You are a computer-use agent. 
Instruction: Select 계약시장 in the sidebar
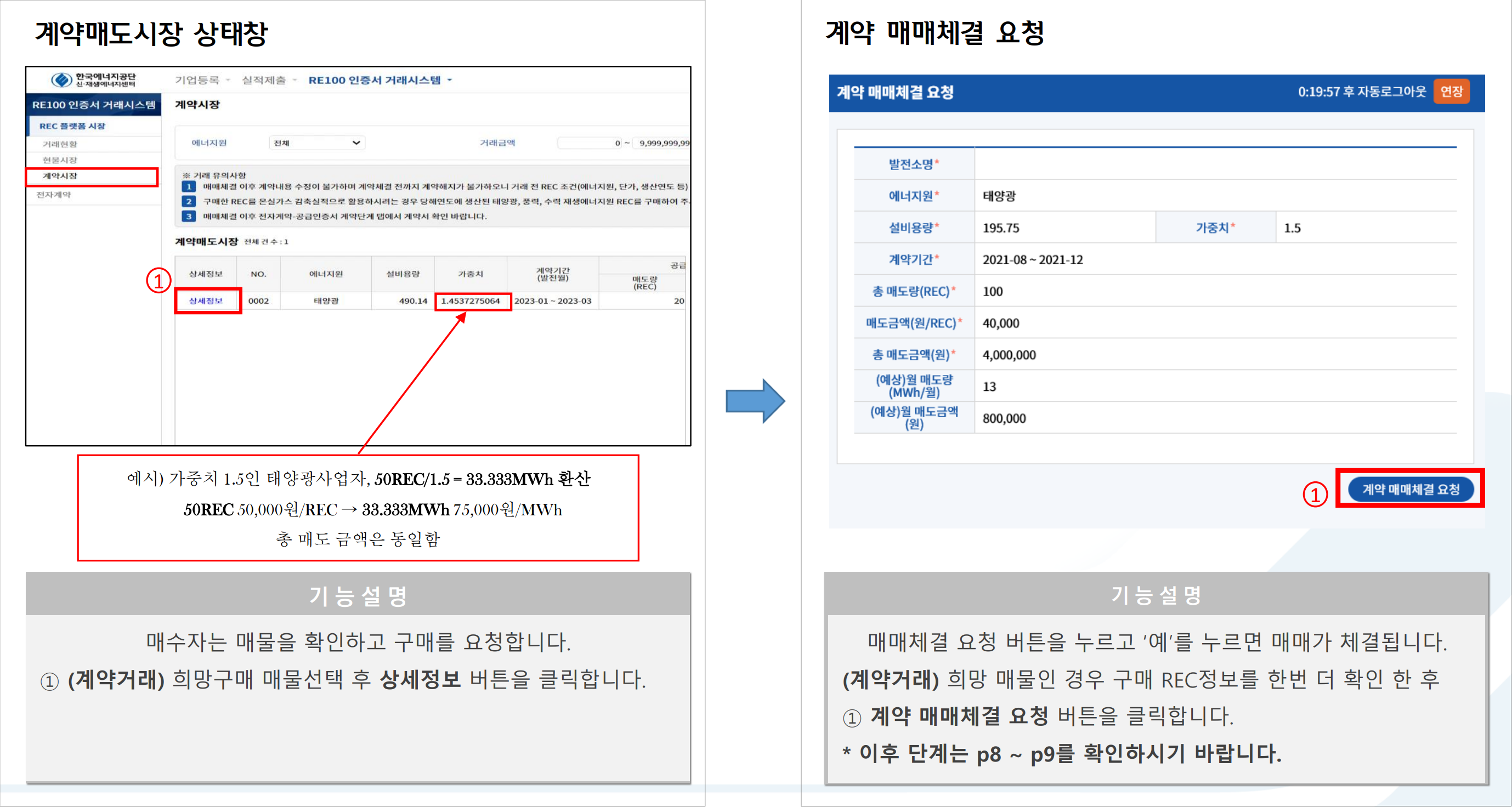(x=60, y=176)
